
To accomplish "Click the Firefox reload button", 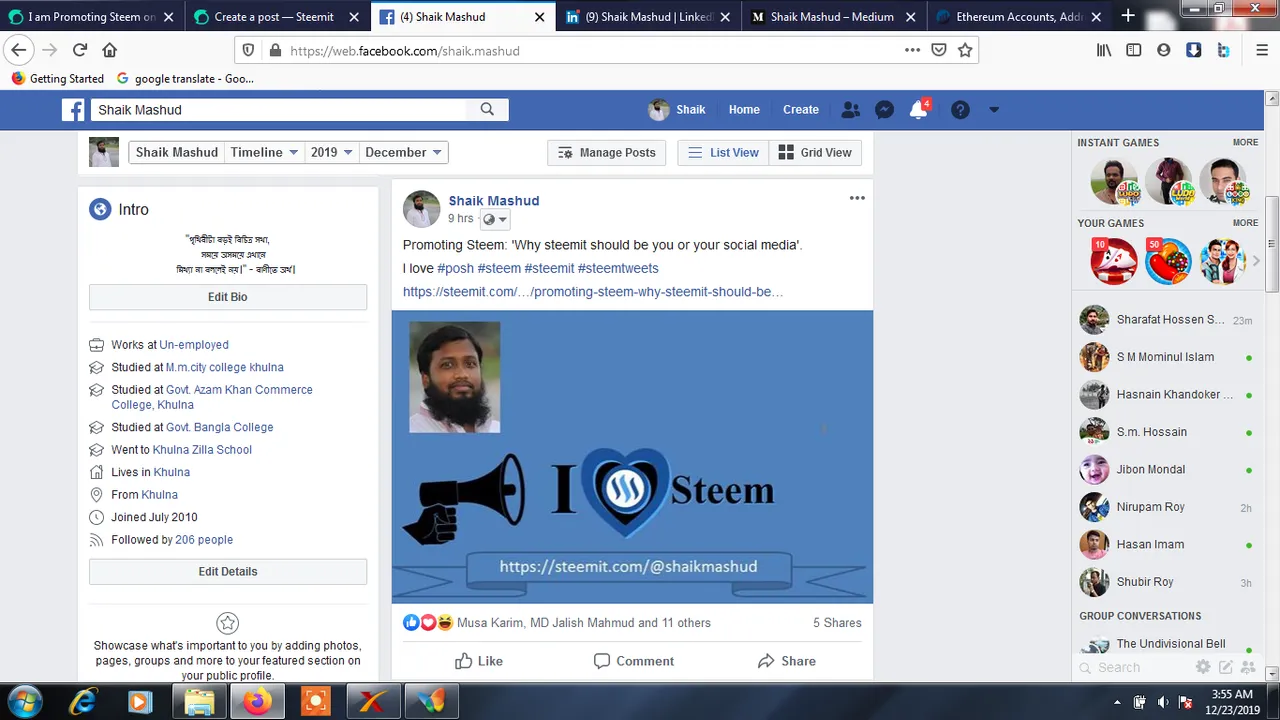I will (x=80, y=50).
